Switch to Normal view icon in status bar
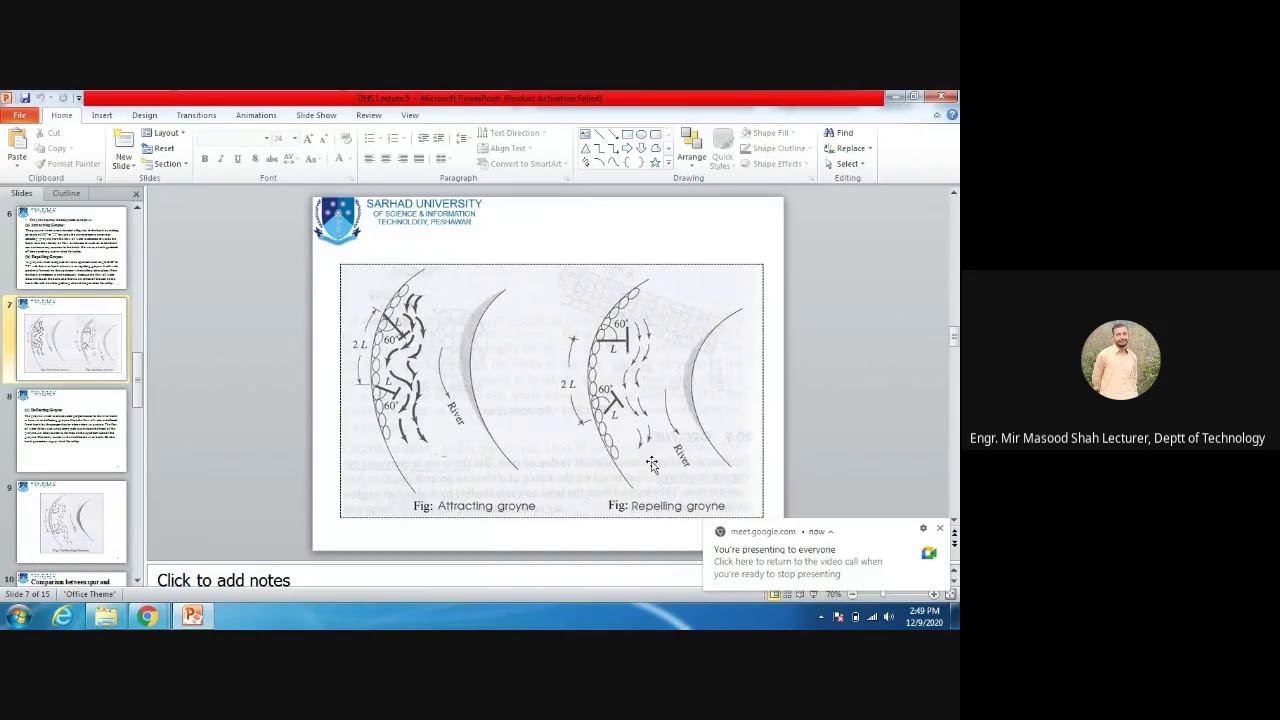1280x720 pixels. tap(774, 595)
